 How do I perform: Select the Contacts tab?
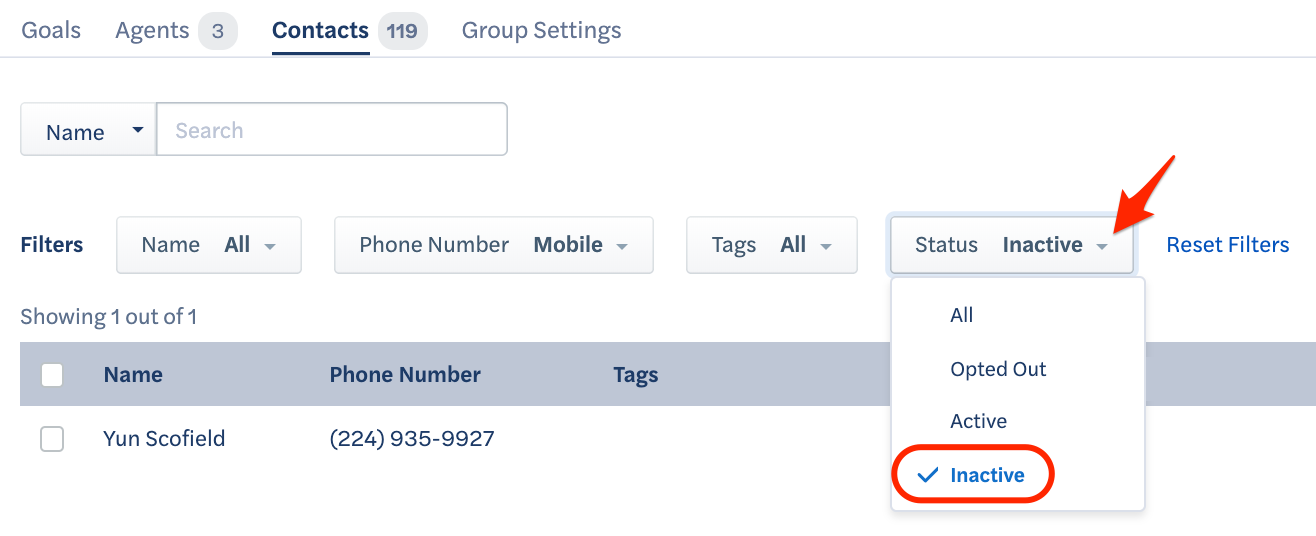(320, 30)
